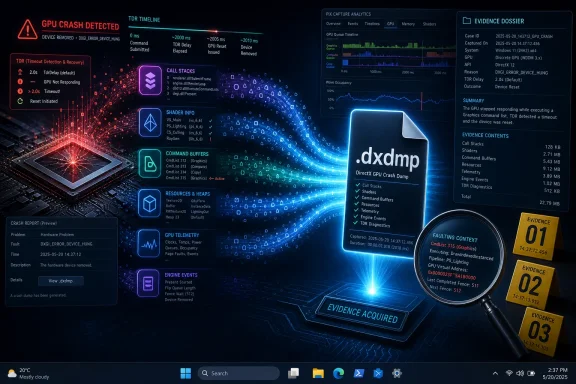Open the Resources & Heaps cube icon

(149, 203)
